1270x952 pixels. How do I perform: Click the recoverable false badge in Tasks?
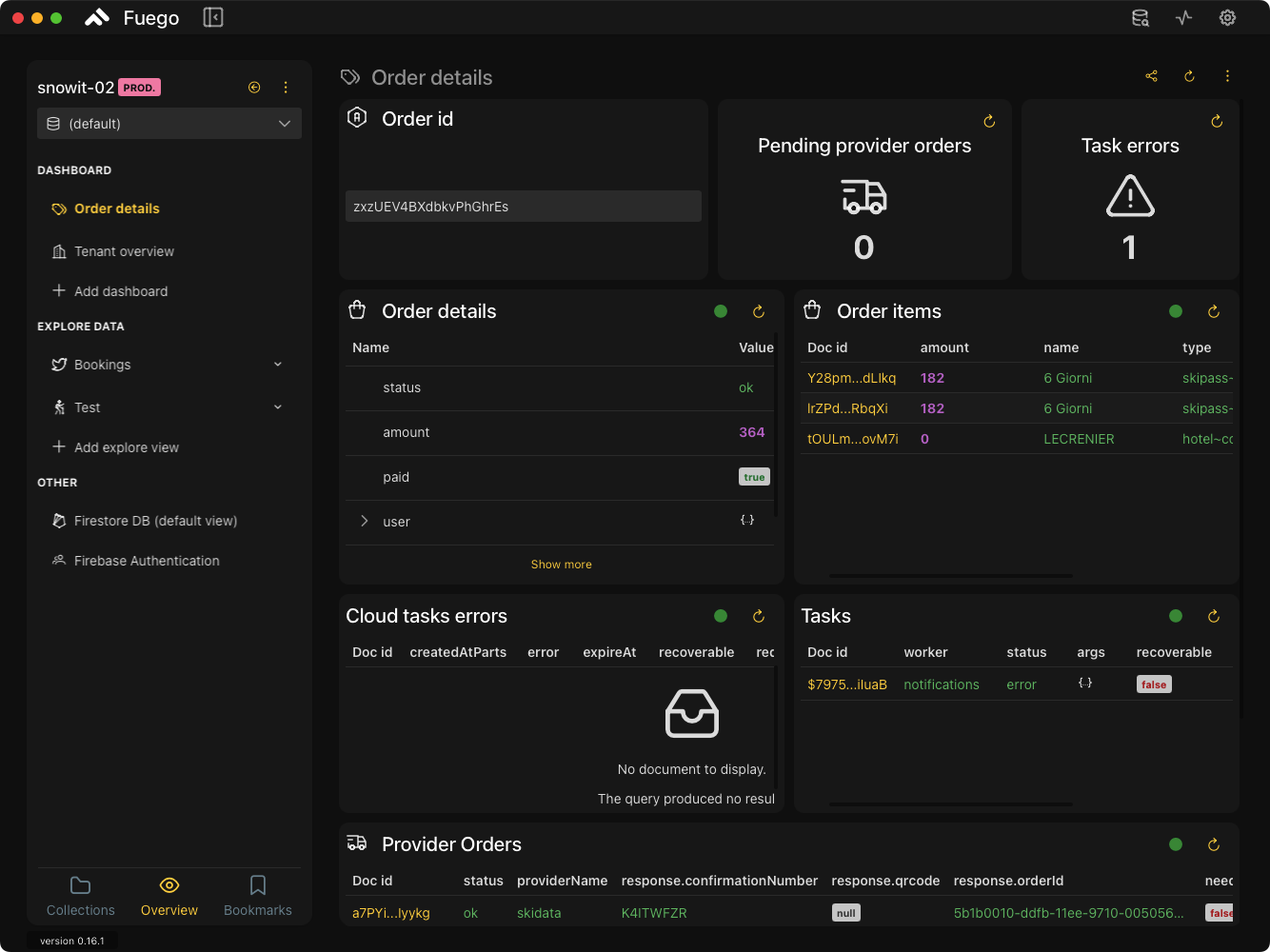[1154, 684]
